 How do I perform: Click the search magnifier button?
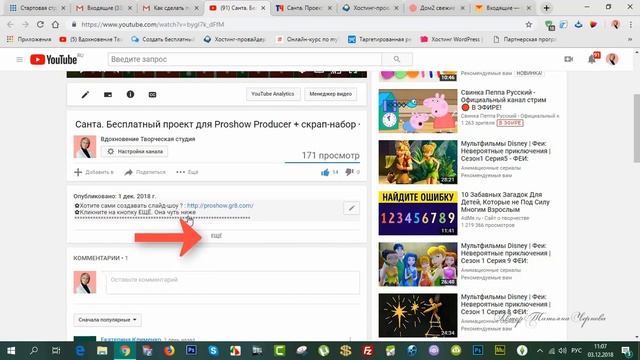click(397, 59)
